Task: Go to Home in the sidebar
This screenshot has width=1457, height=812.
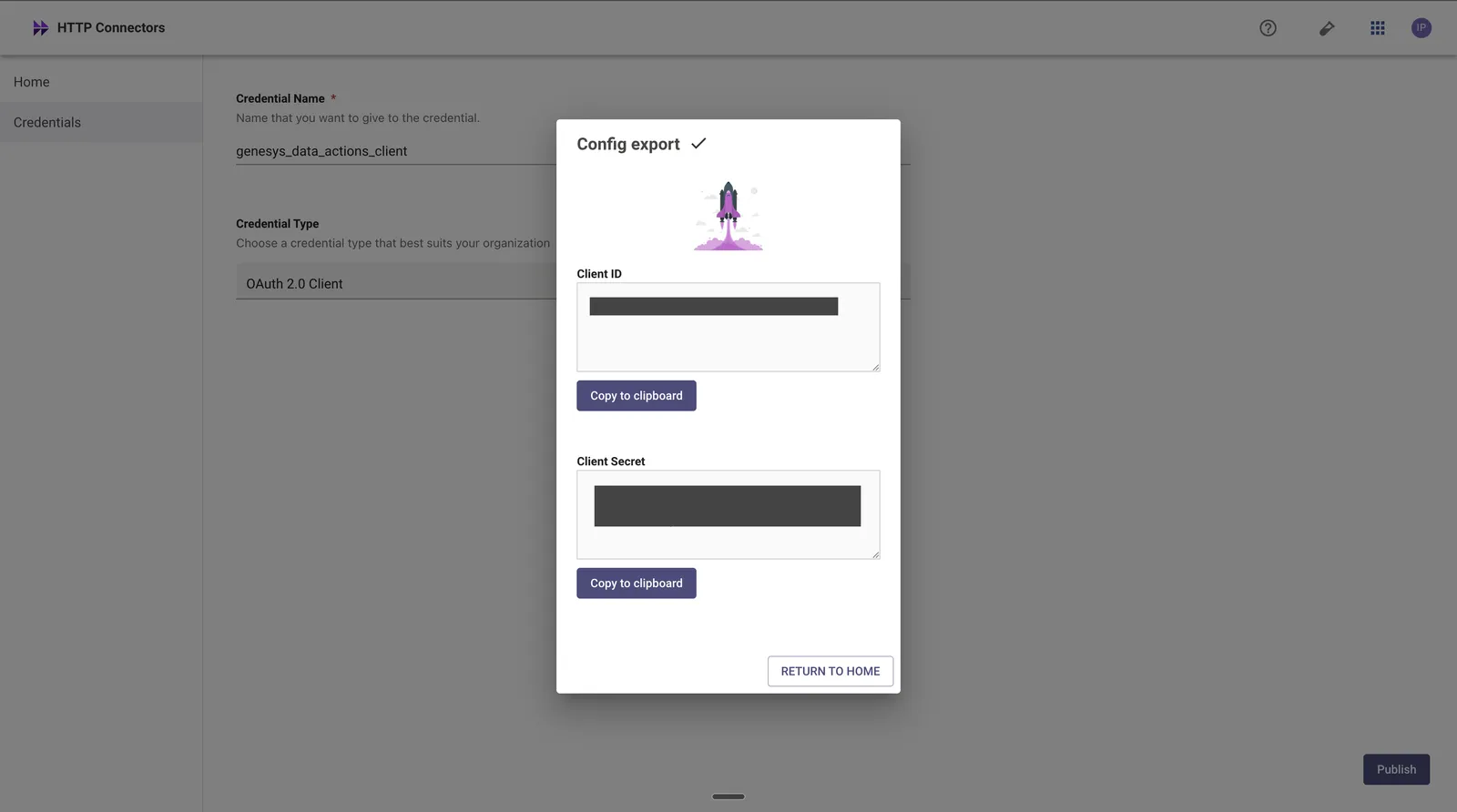Action: coord(101,82)
